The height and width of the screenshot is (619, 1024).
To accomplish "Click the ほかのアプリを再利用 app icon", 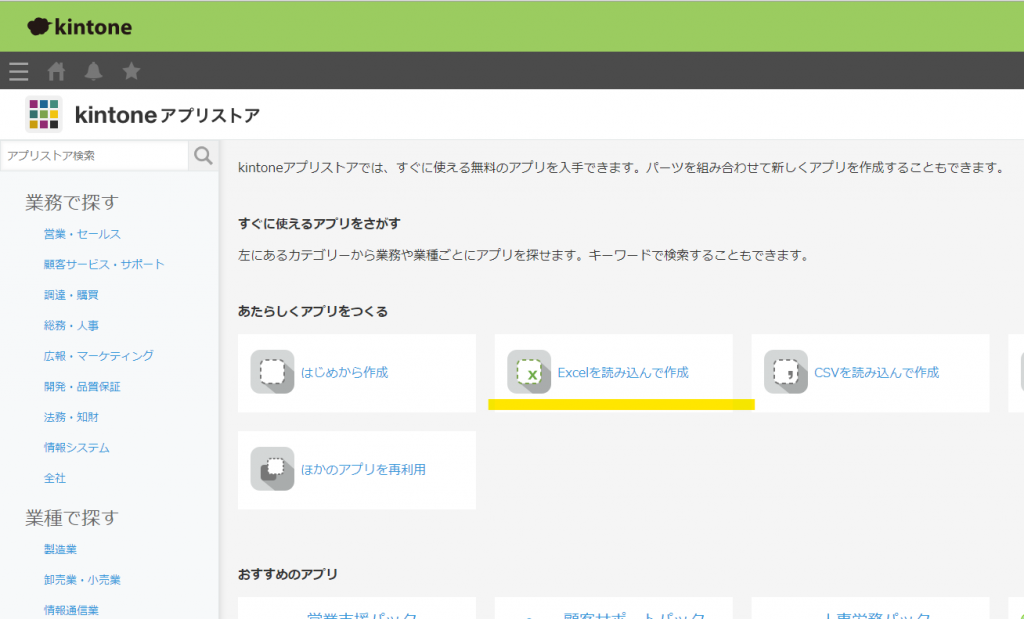I will pyautogui.click(x=272, y=469).
